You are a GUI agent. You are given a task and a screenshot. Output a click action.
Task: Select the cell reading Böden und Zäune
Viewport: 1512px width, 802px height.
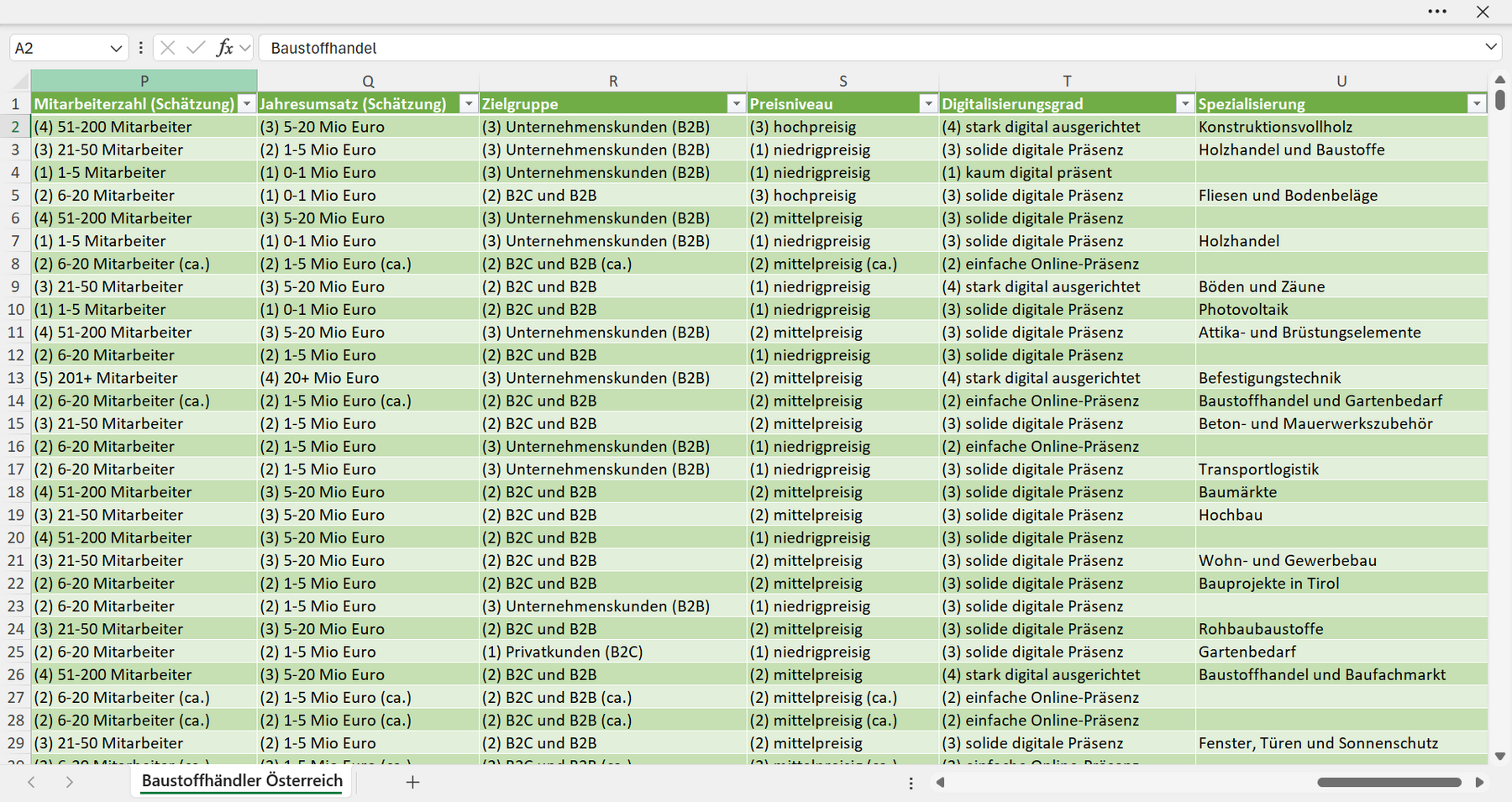pyautogui.click(x=1341, y=286)
